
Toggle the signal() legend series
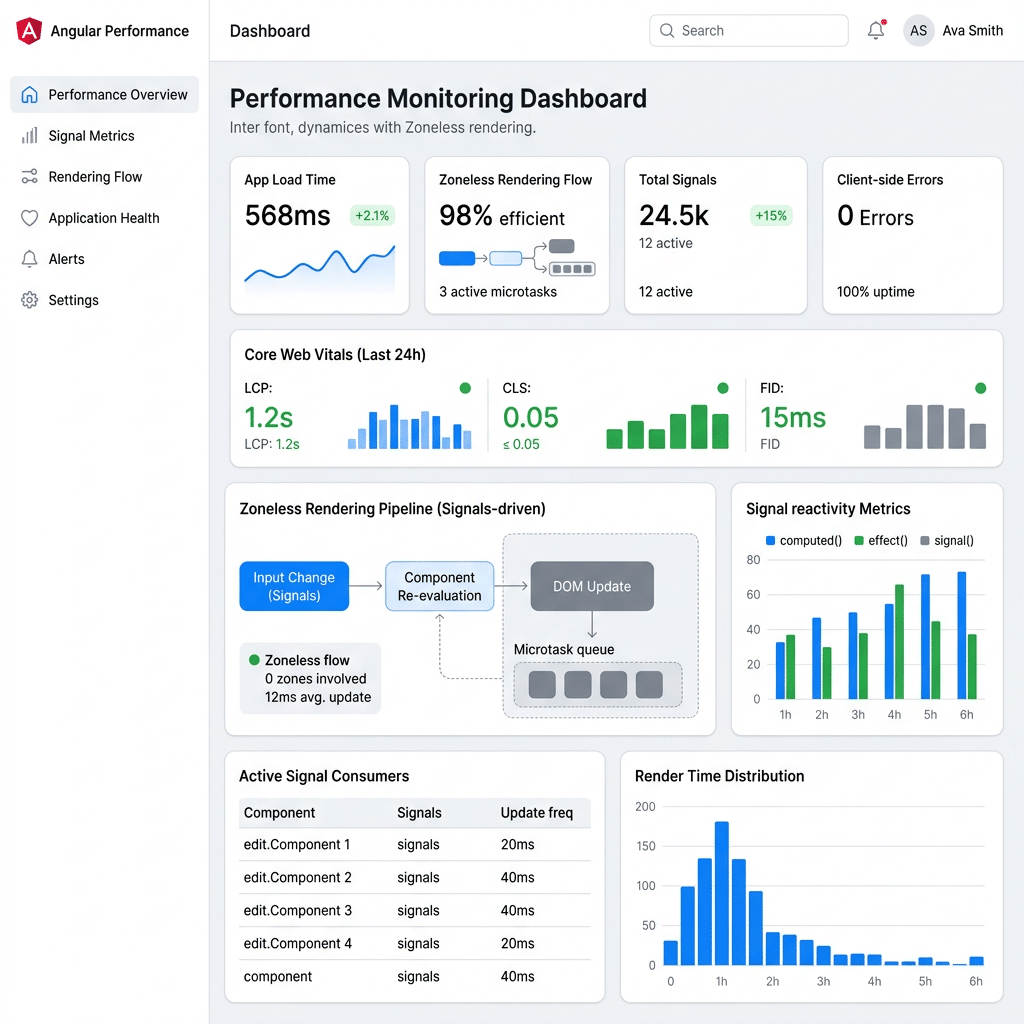coord(947,541)
